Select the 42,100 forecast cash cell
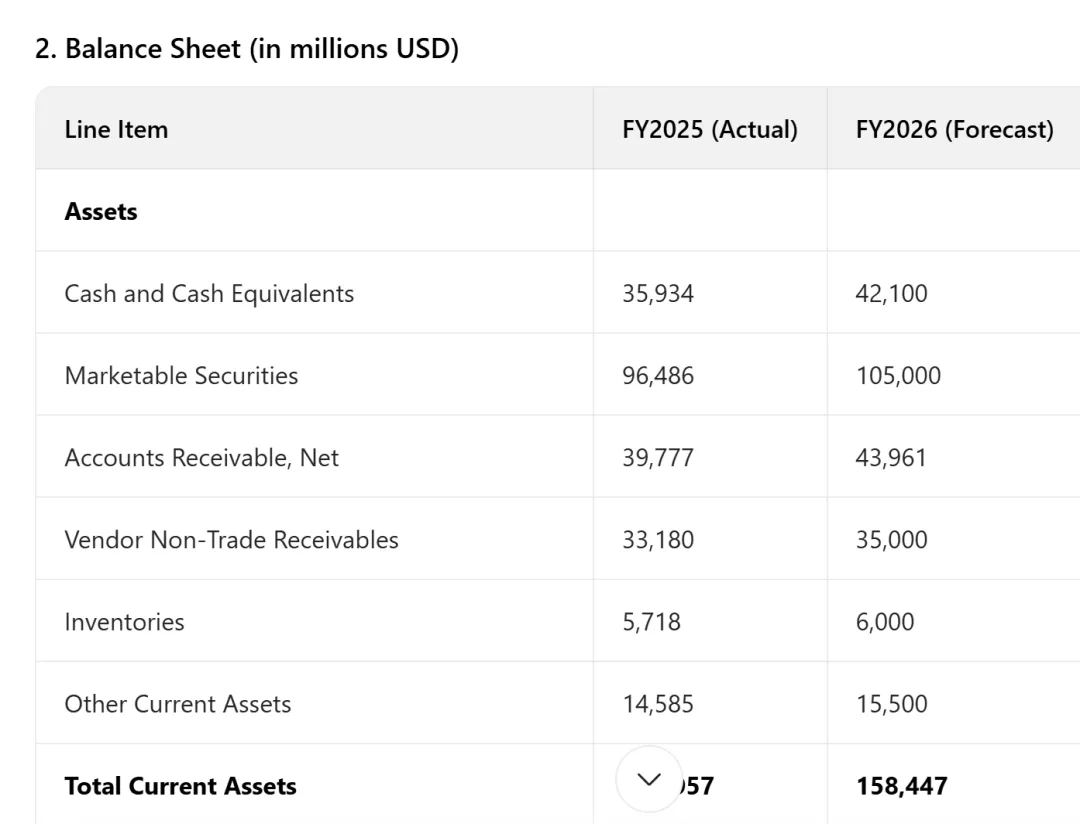 [892, 293]
